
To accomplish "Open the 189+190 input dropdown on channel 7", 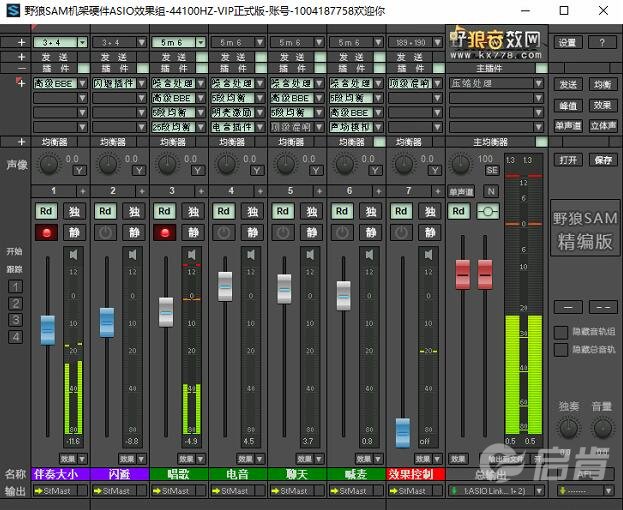I will (438, 42).
